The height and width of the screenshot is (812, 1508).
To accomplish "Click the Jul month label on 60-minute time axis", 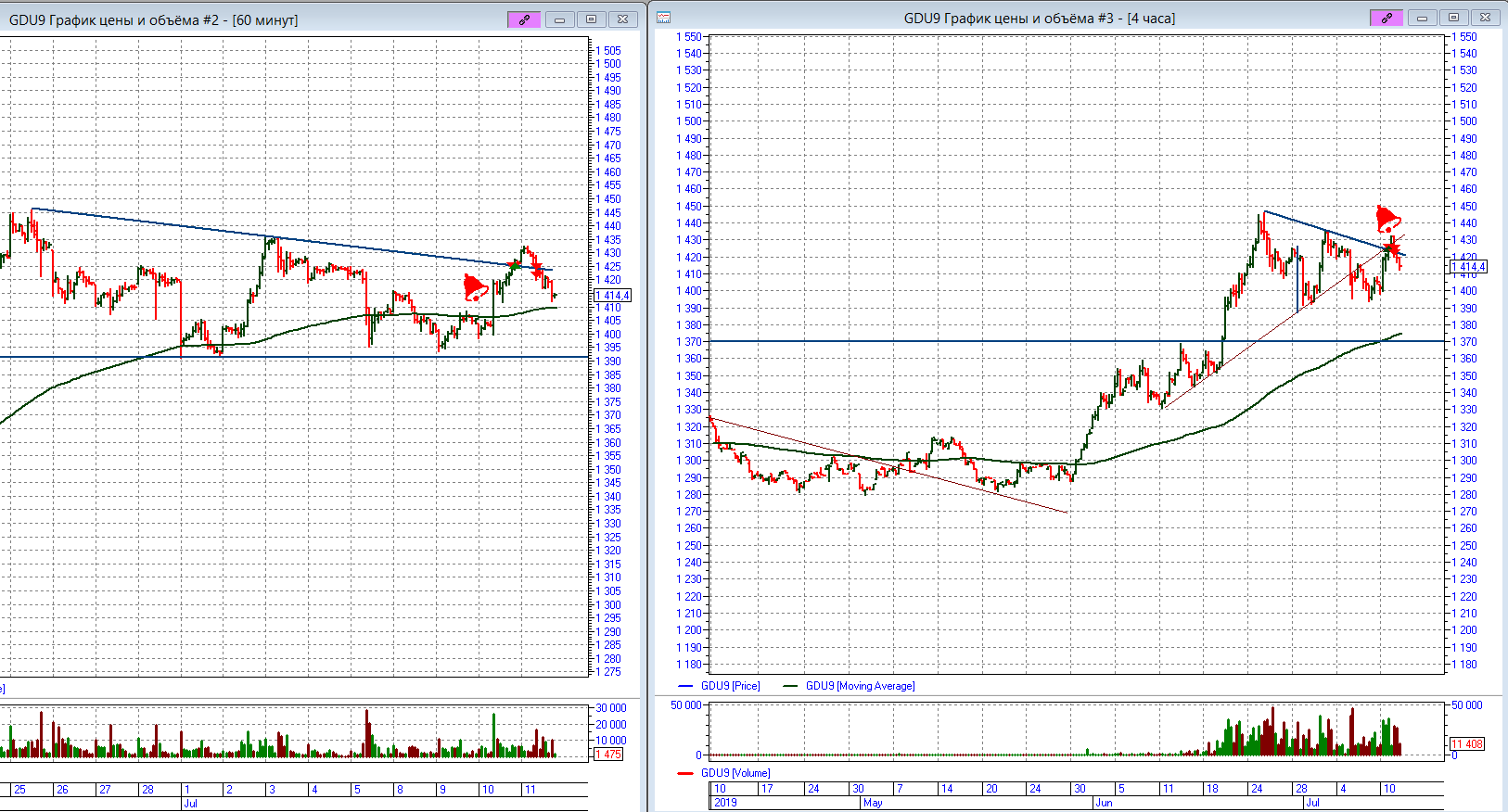I will pyautogui.click(x=190, y=804).
